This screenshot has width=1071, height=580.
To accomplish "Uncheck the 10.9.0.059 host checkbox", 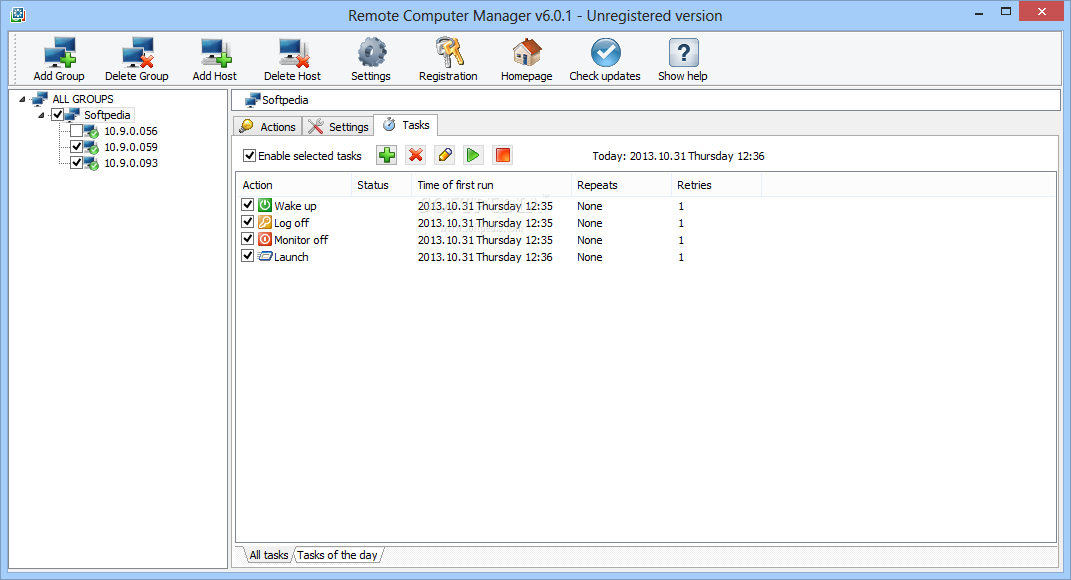I will (x=76, y=147).
